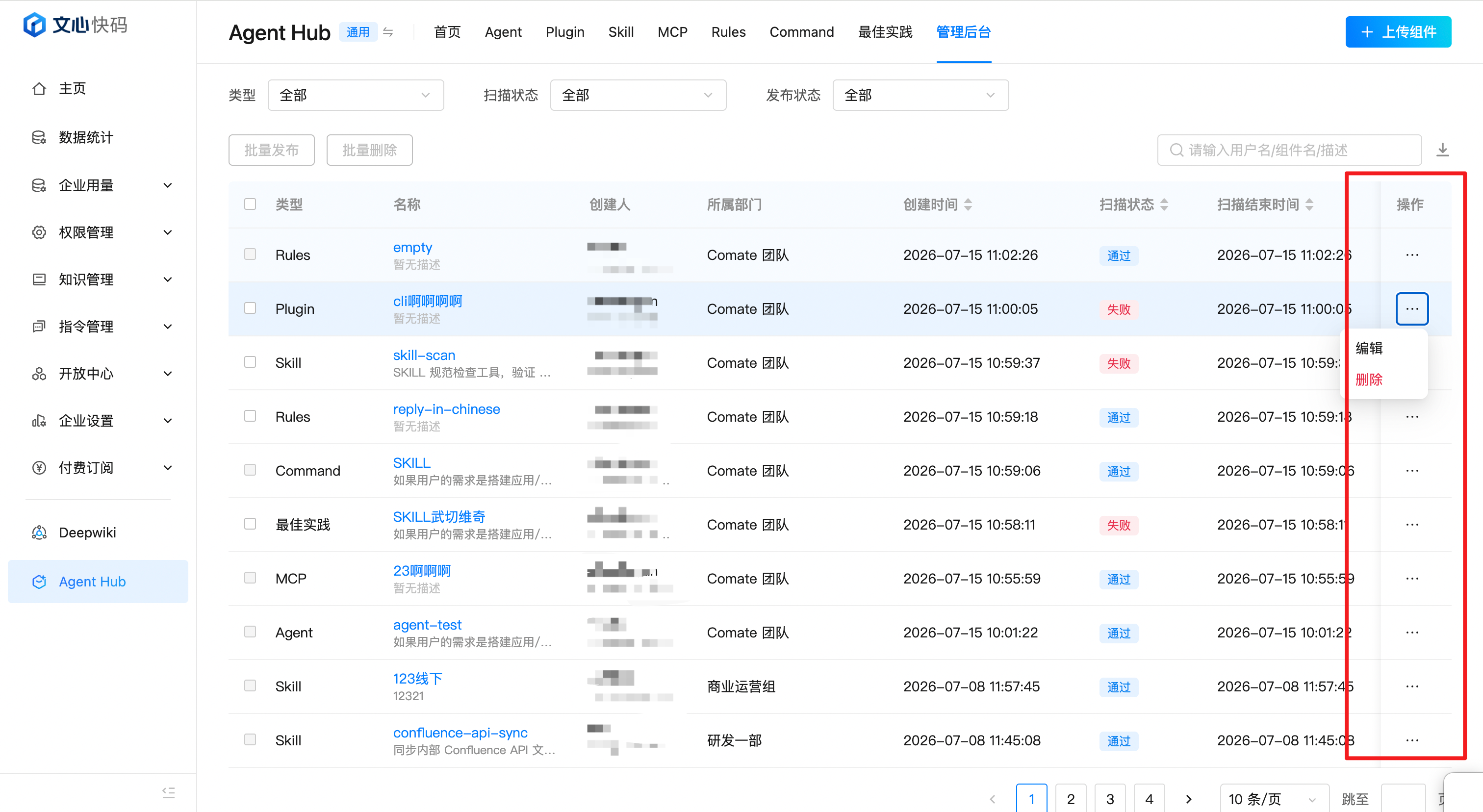
Task: Check the empty Rules row checkbox
Action: 250,254
